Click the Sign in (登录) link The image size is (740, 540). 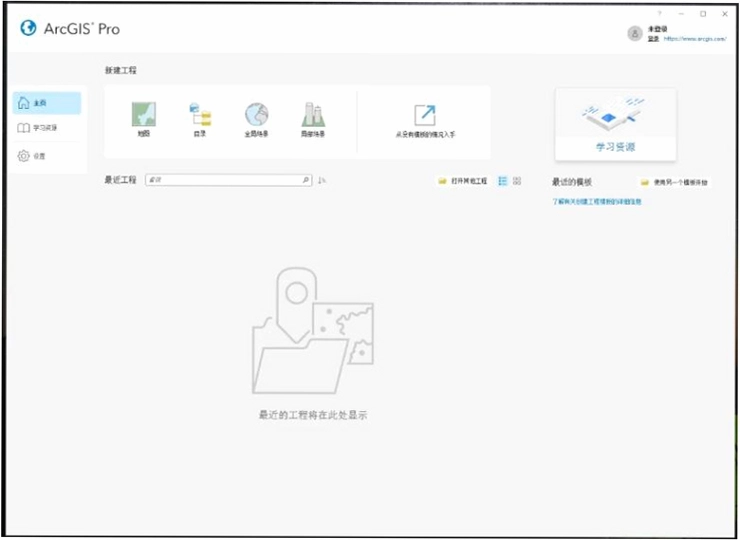click(653, 39)
